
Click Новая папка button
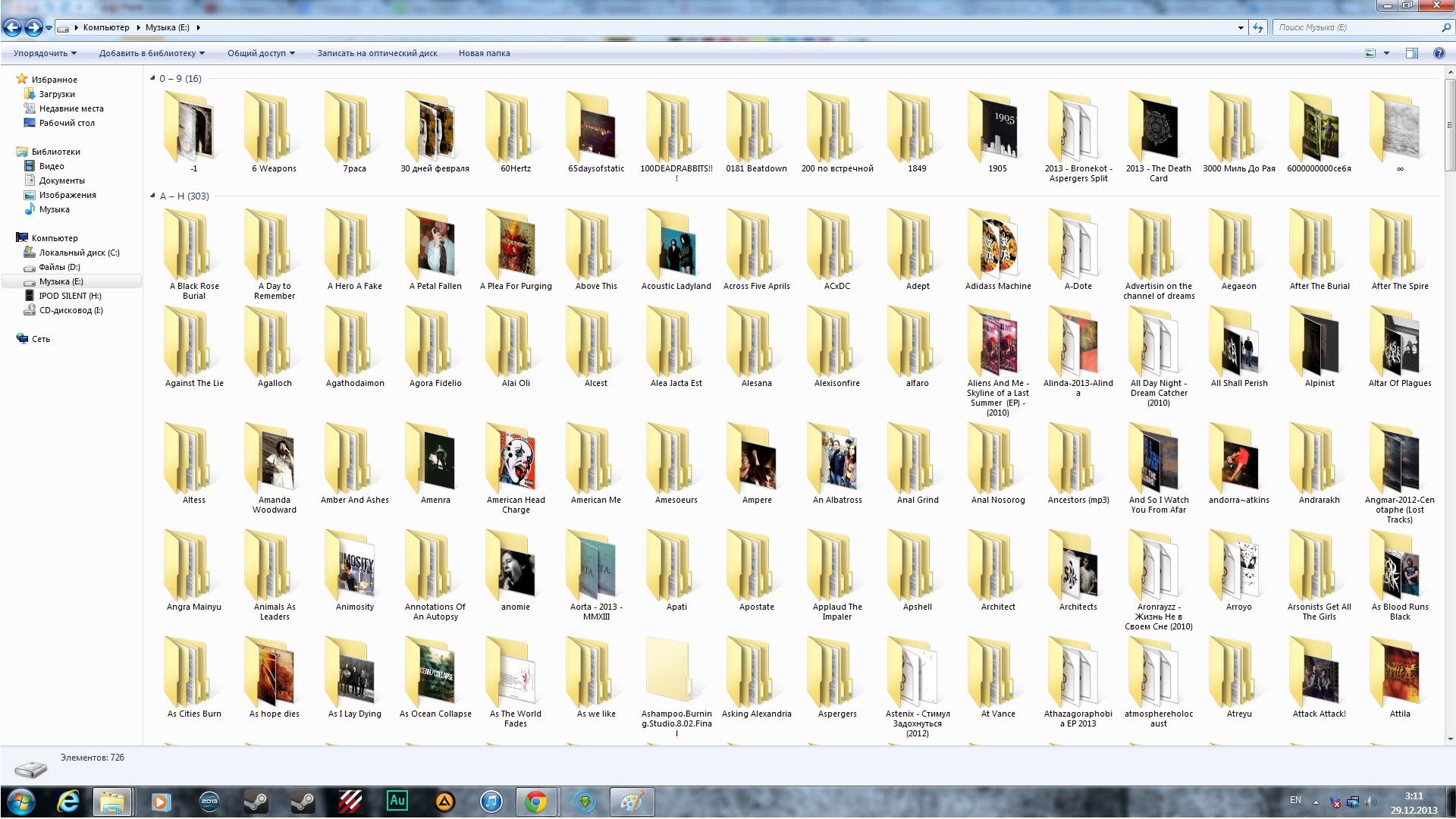tap(484, 53)
